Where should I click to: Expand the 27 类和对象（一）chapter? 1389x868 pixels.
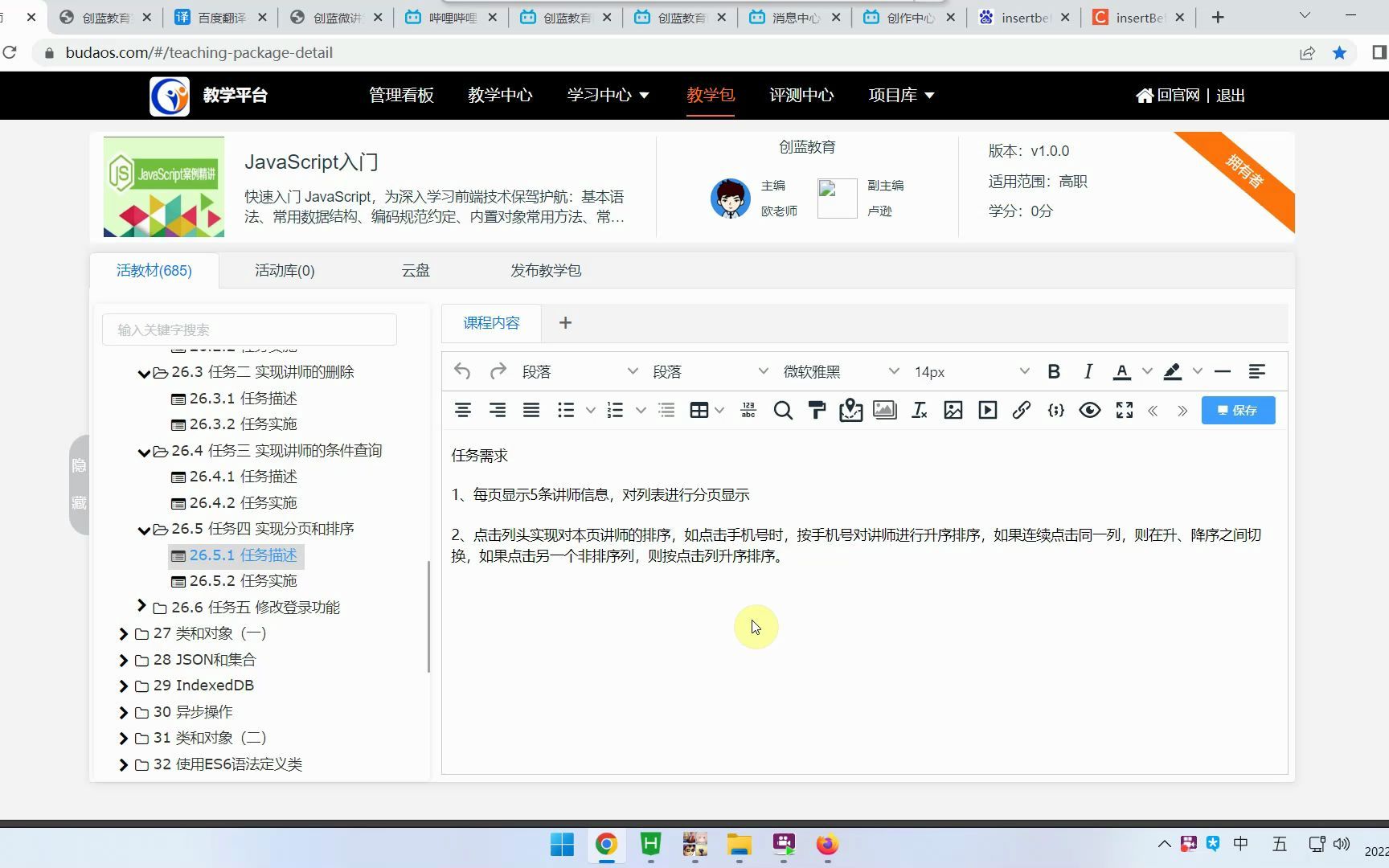point(123,633)
